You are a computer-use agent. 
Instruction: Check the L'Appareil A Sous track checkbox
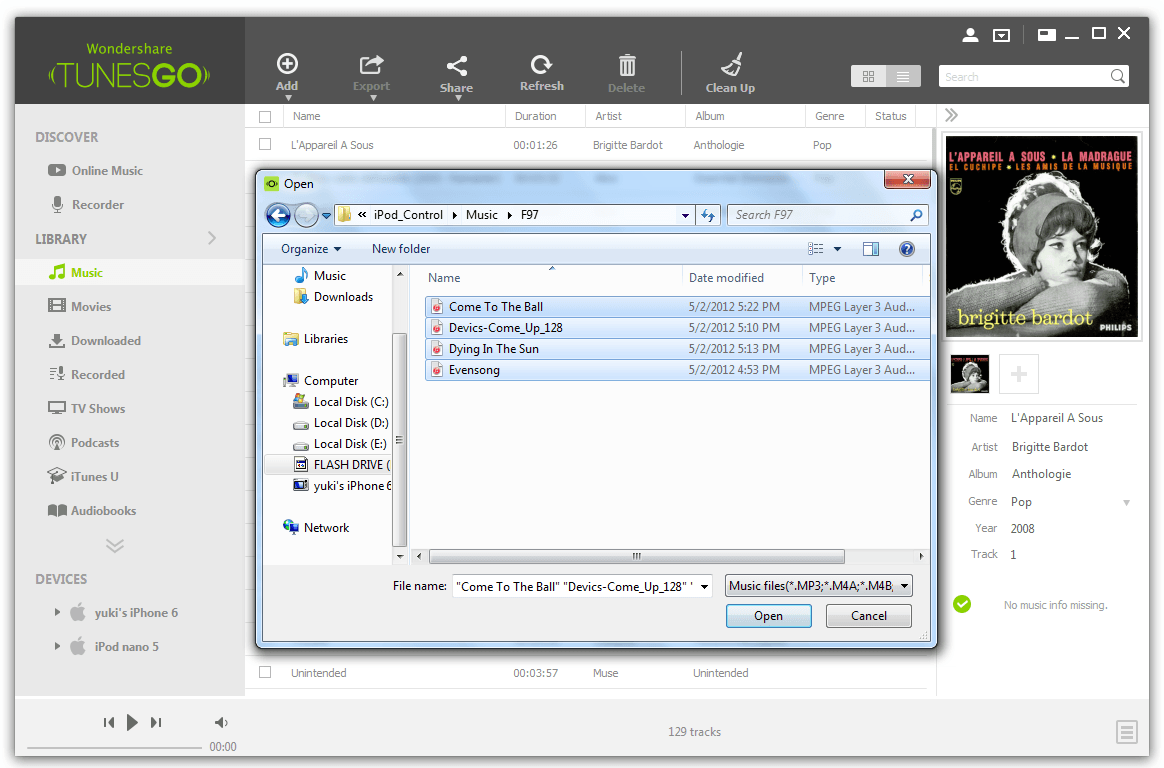click(265, 145)
